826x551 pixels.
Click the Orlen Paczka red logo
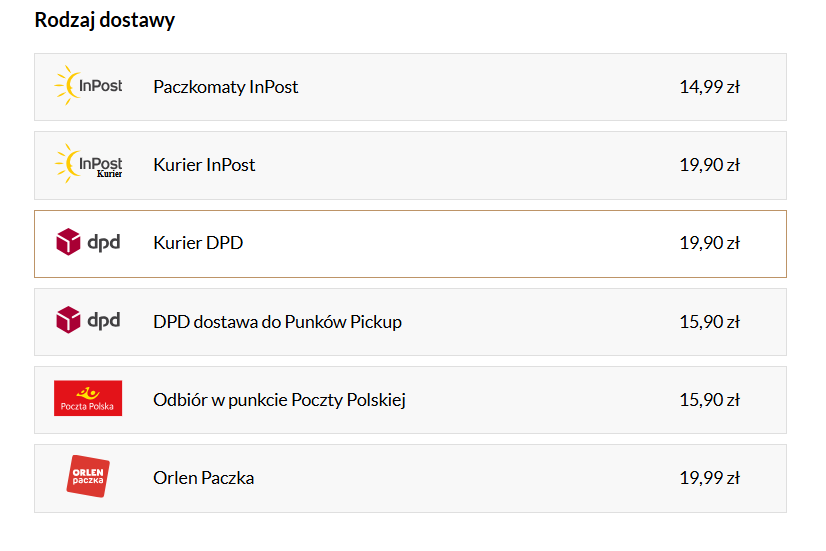tap(88, 476)
